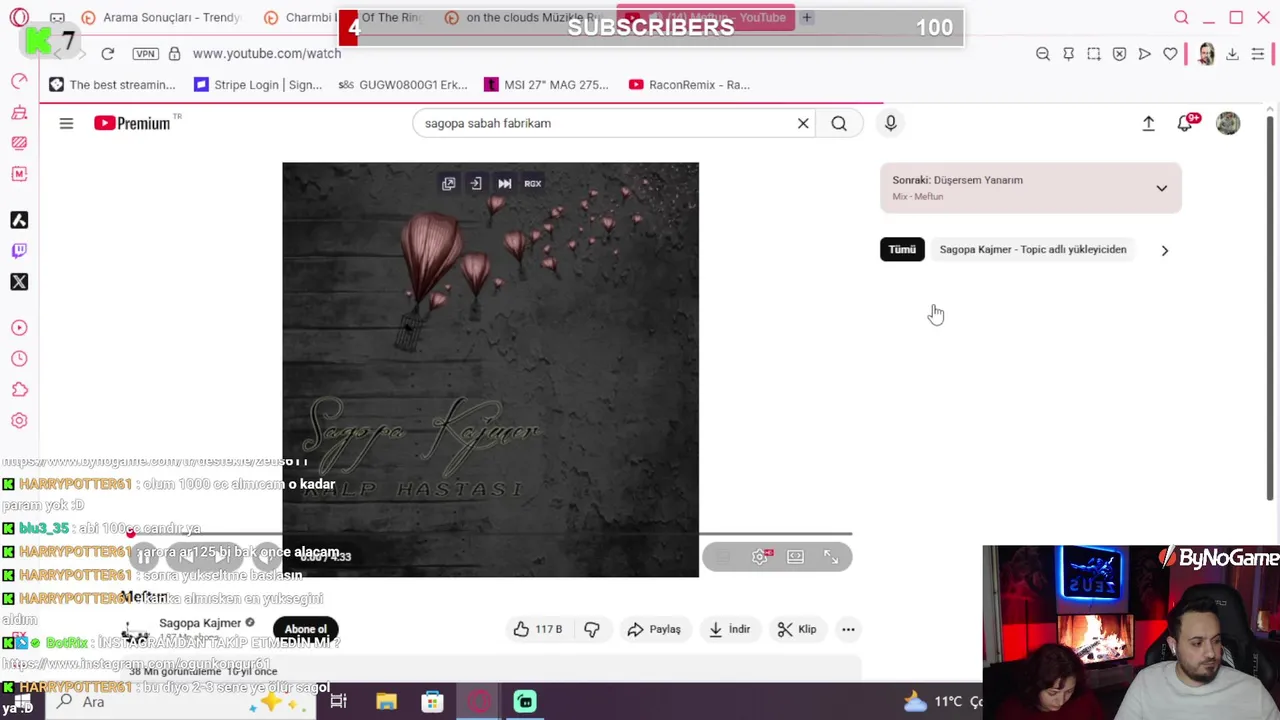Open browsing history clock in sidebar

(19, 359)
